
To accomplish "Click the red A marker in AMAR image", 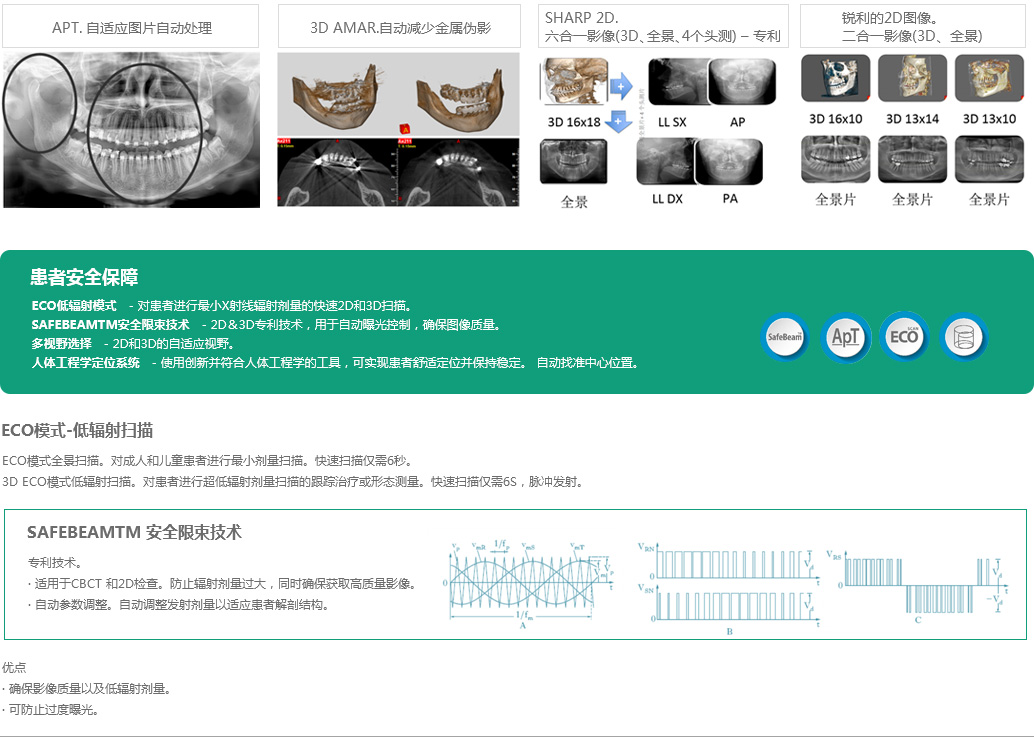I will 406,129.
